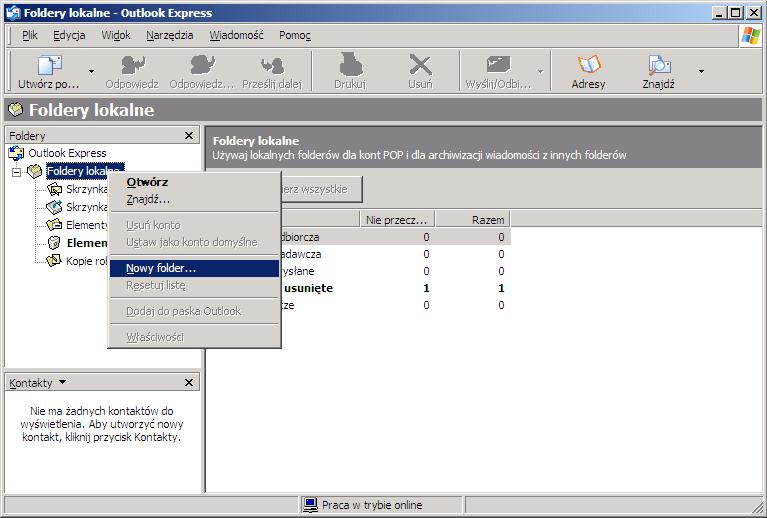Open the Plik menu
This screenshot has height=518, width=767.
30,35
